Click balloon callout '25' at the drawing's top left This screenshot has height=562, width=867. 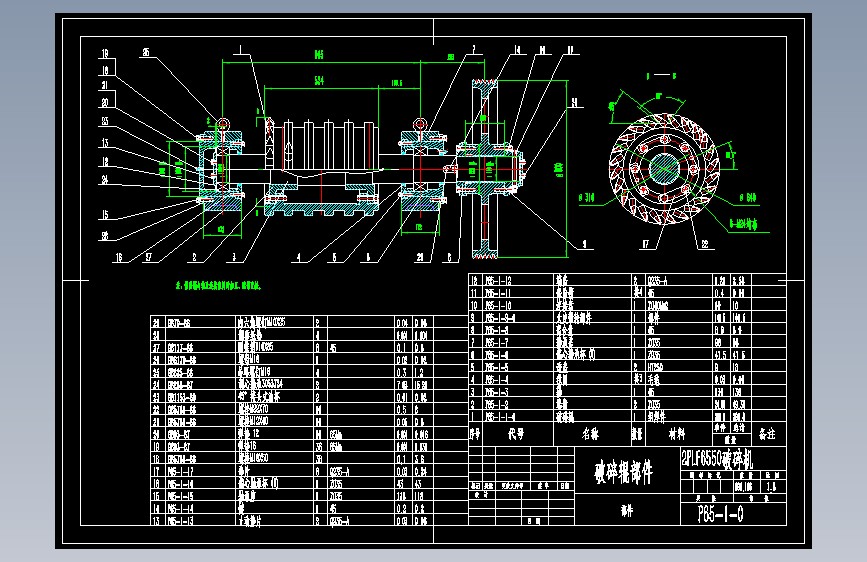[146, 52]
